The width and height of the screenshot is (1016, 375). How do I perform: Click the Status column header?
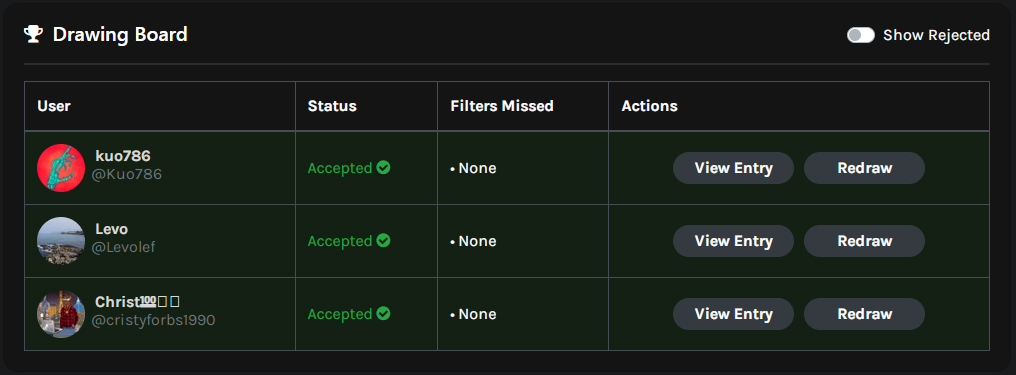332,106
